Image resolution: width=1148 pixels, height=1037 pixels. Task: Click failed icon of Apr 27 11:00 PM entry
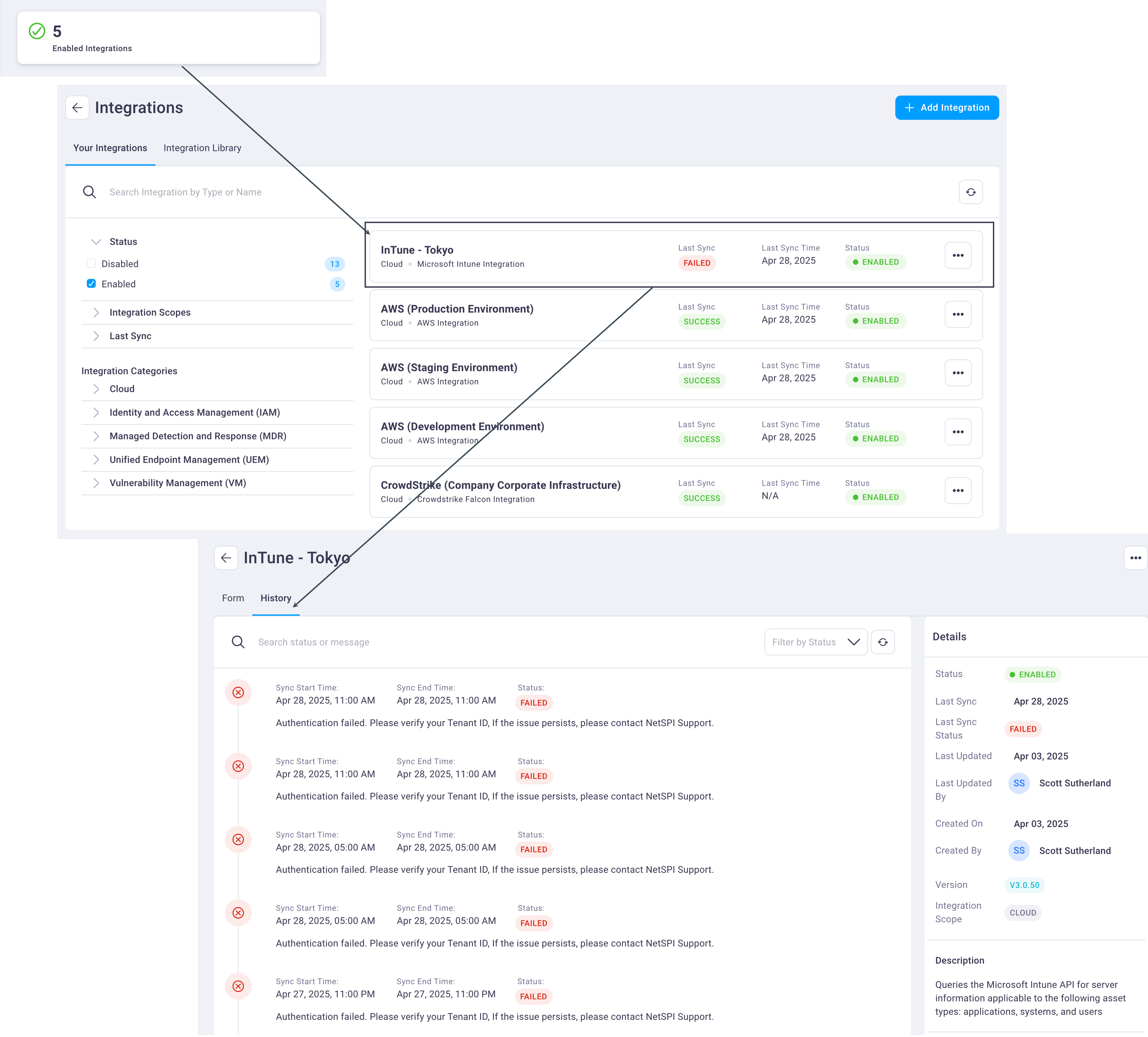(238, 986)
